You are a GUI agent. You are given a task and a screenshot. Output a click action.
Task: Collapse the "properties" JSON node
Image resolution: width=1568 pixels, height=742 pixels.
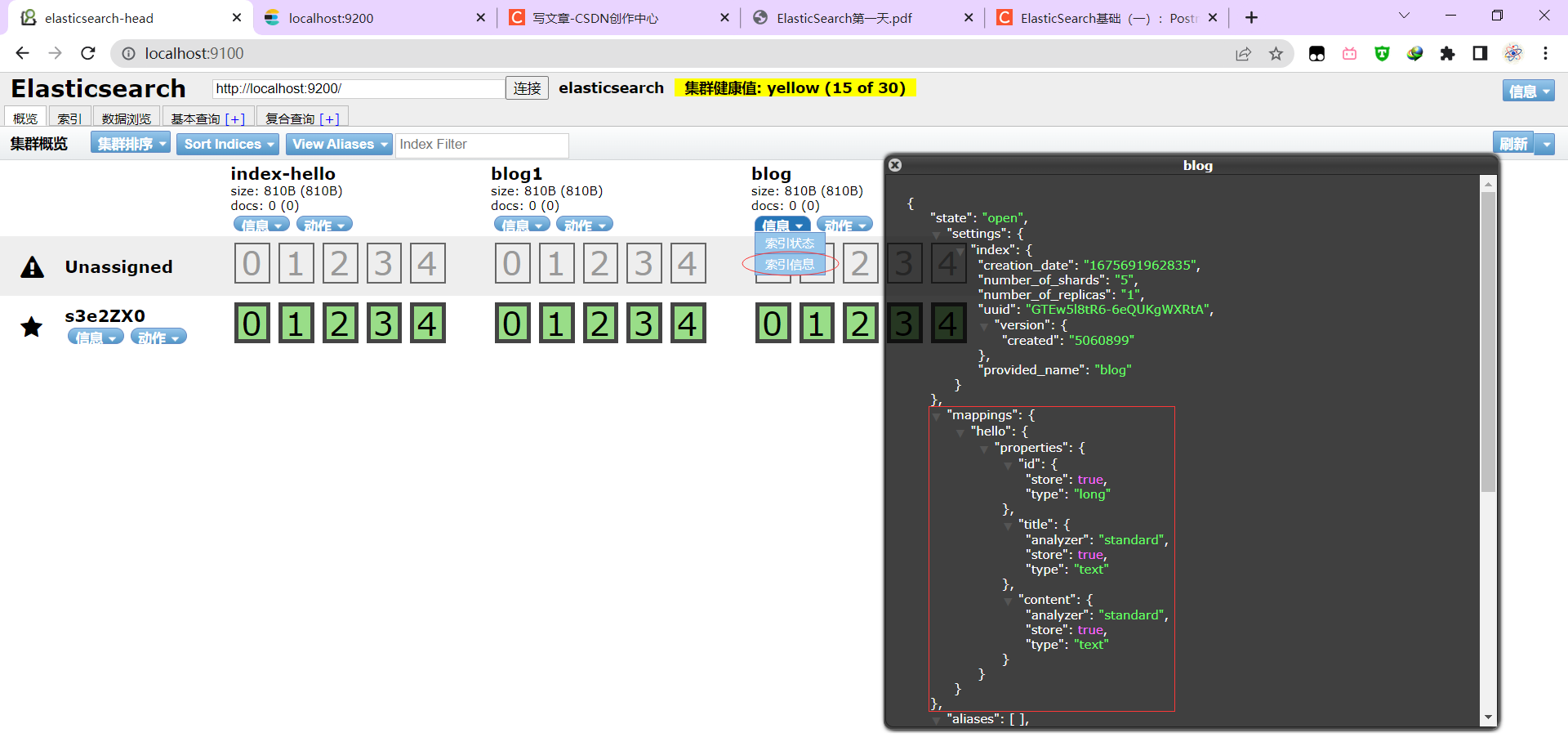click(984, 449)
